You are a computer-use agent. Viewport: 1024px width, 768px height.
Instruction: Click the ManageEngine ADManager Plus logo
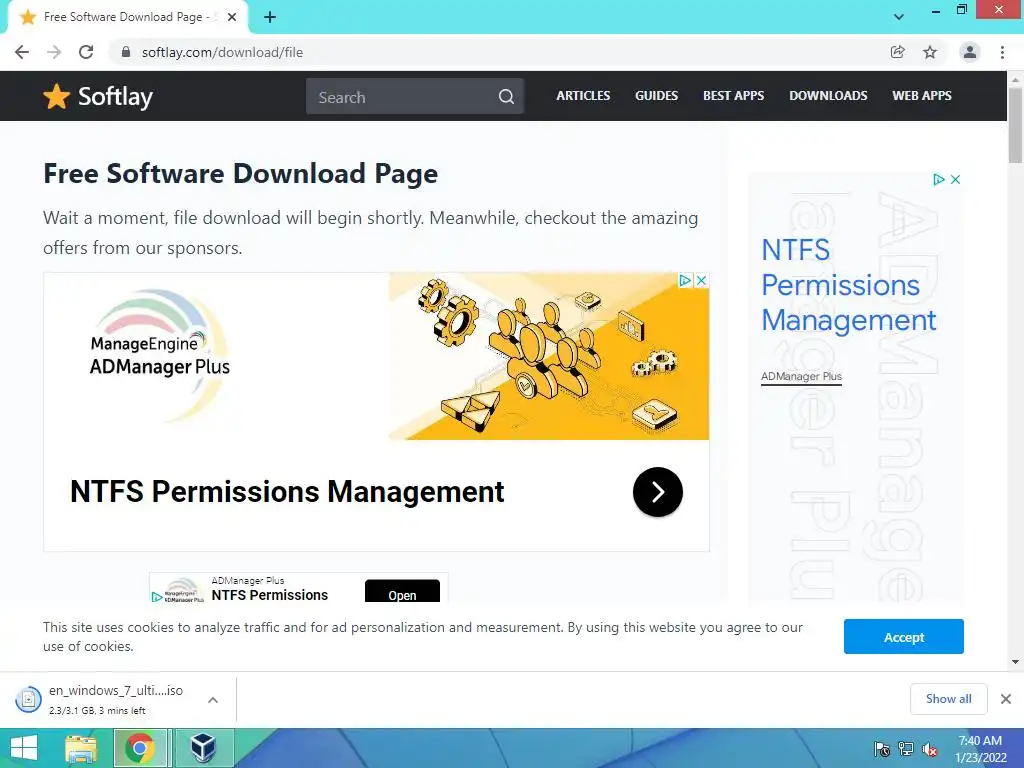160,356
